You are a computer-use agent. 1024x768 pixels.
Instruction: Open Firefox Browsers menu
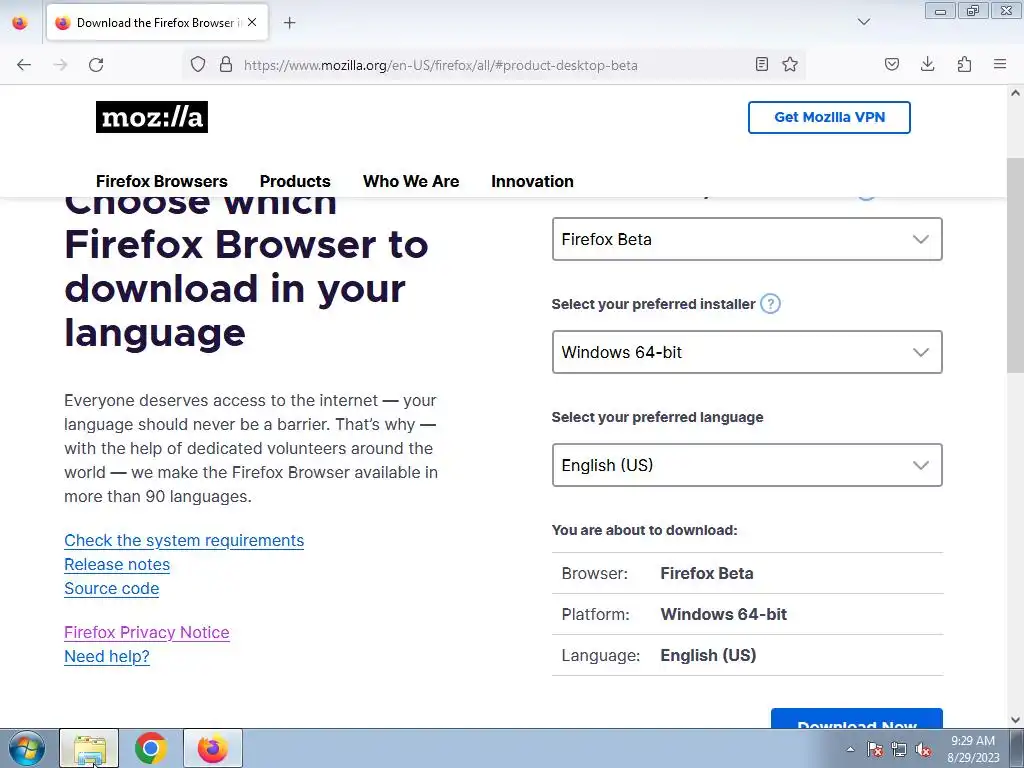[161, 181]
